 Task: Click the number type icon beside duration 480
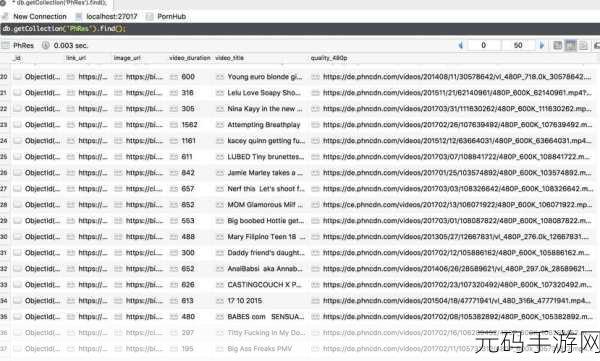tap(174, 317)
